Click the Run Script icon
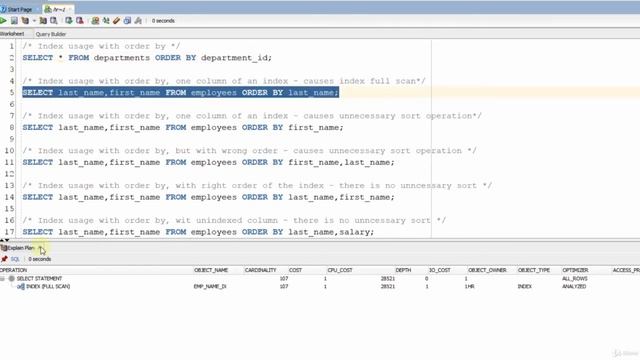 click(x=14, y=20)
